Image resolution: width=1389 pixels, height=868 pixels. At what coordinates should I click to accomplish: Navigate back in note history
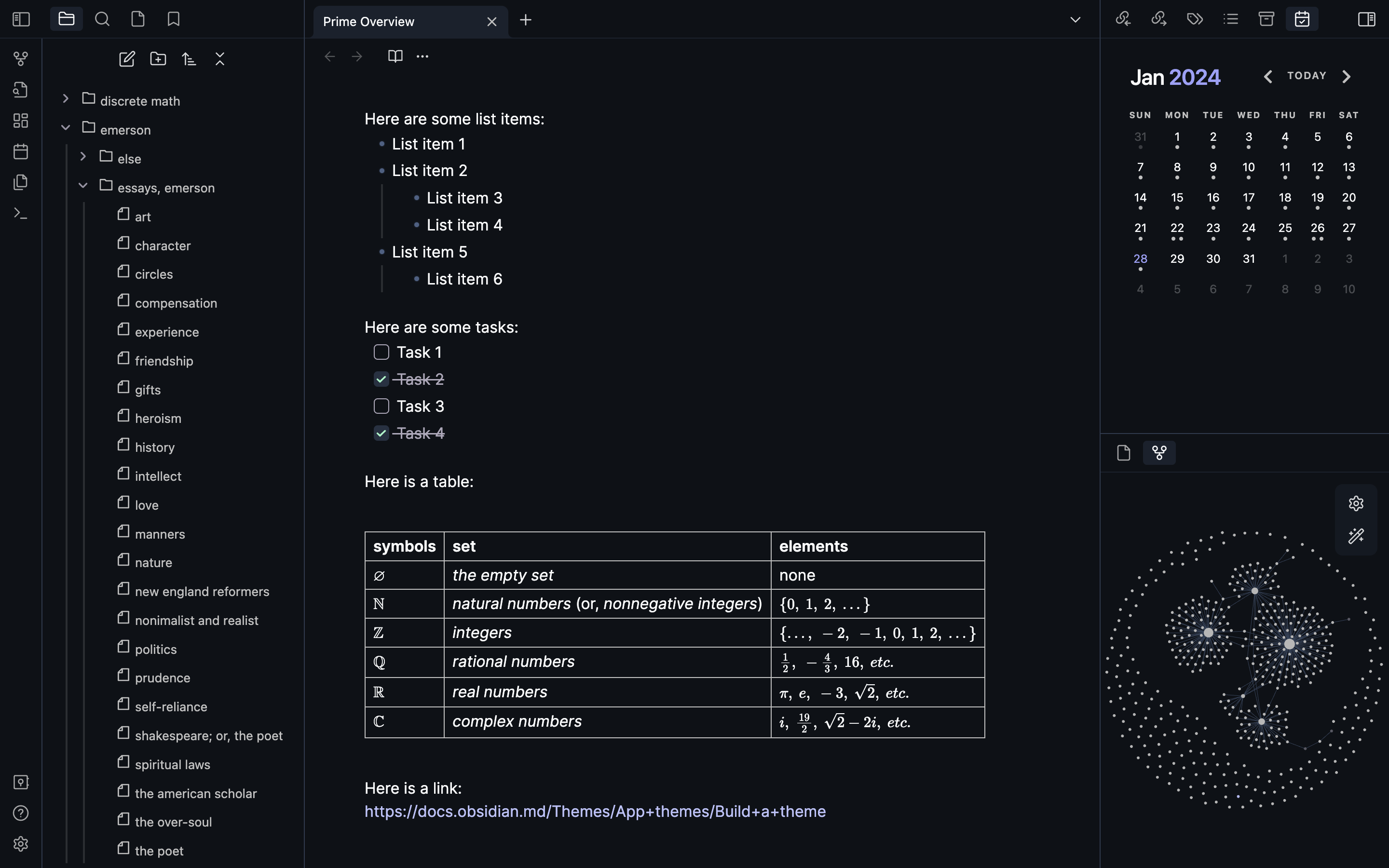tap(329, 56)
